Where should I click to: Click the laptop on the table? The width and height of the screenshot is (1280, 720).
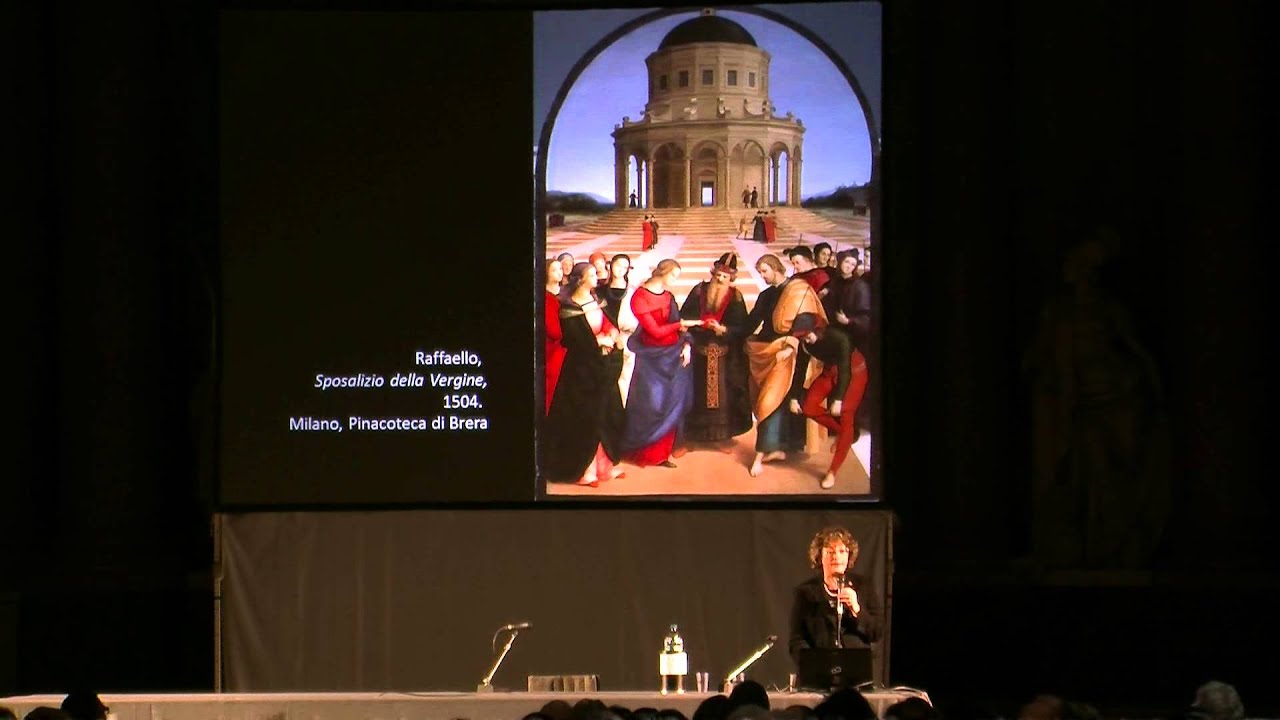point(834,668)
